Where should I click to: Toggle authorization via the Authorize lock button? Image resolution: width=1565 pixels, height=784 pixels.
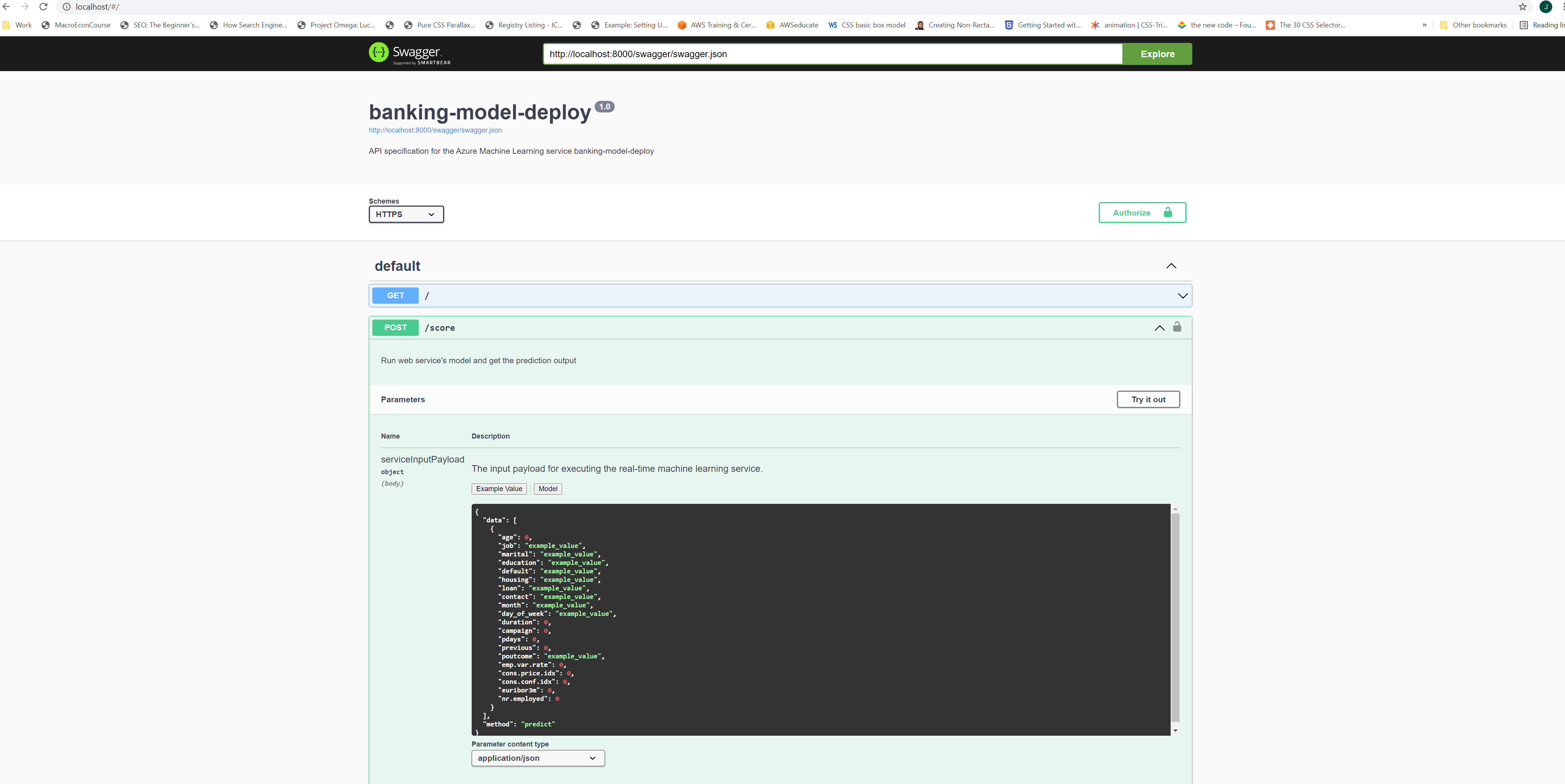coord(1142,213)
